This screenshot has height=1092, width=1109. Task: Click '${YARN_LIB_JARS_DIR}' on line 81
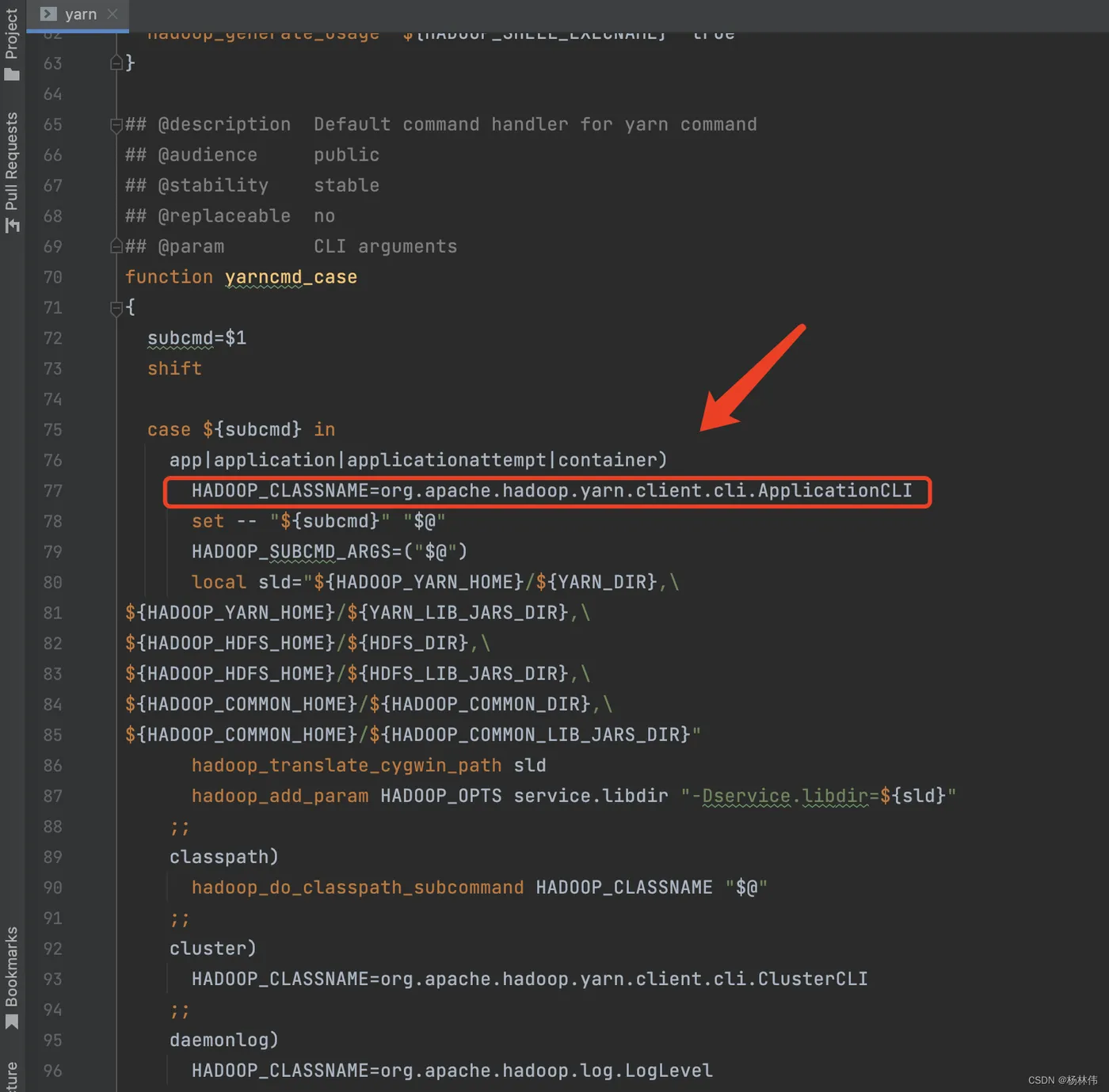pyautogui.click(x=458, y=613)
